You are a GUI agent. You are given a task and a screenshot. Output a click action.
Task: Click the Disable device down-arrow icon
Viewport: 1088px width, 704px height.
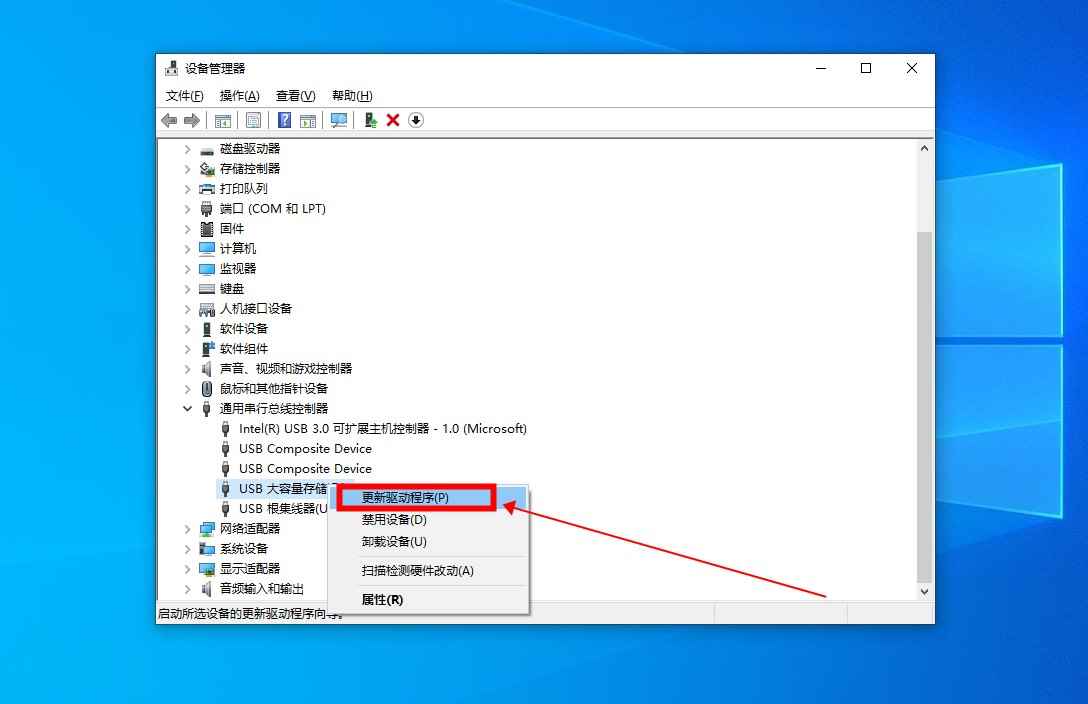tap(415, 120)
